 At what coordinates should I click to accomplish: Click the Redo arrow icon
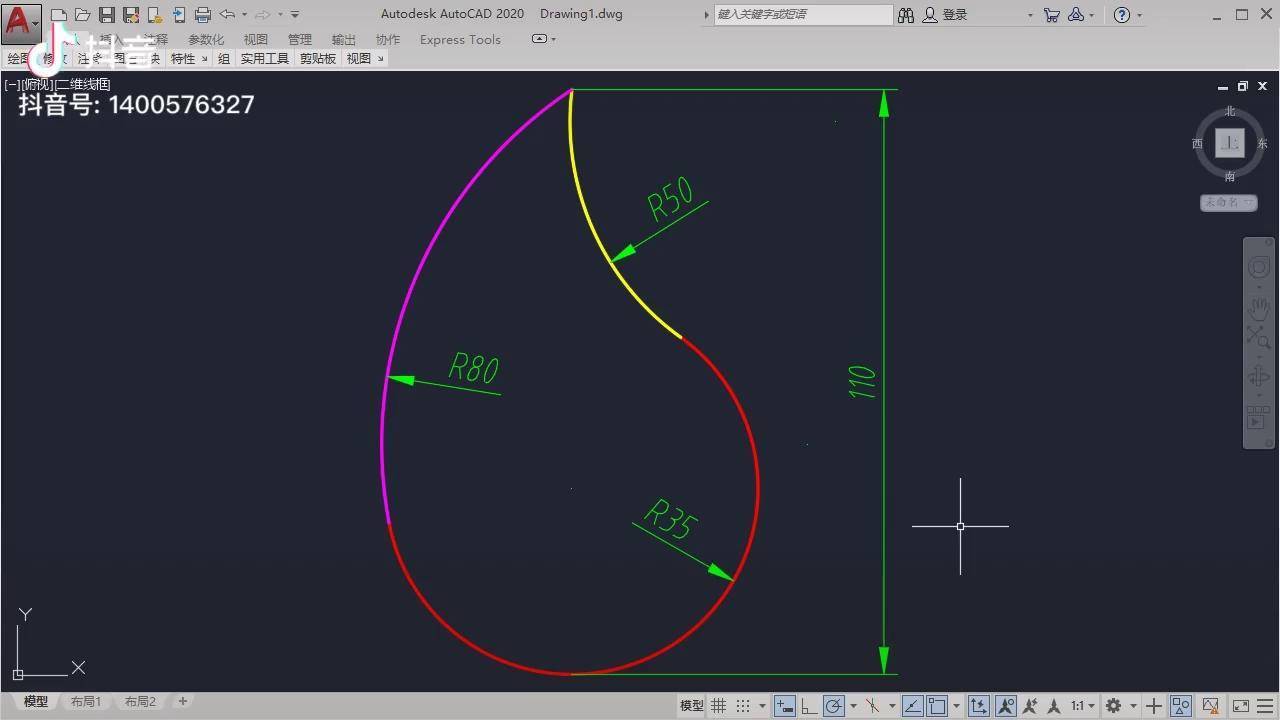(262, 14)
